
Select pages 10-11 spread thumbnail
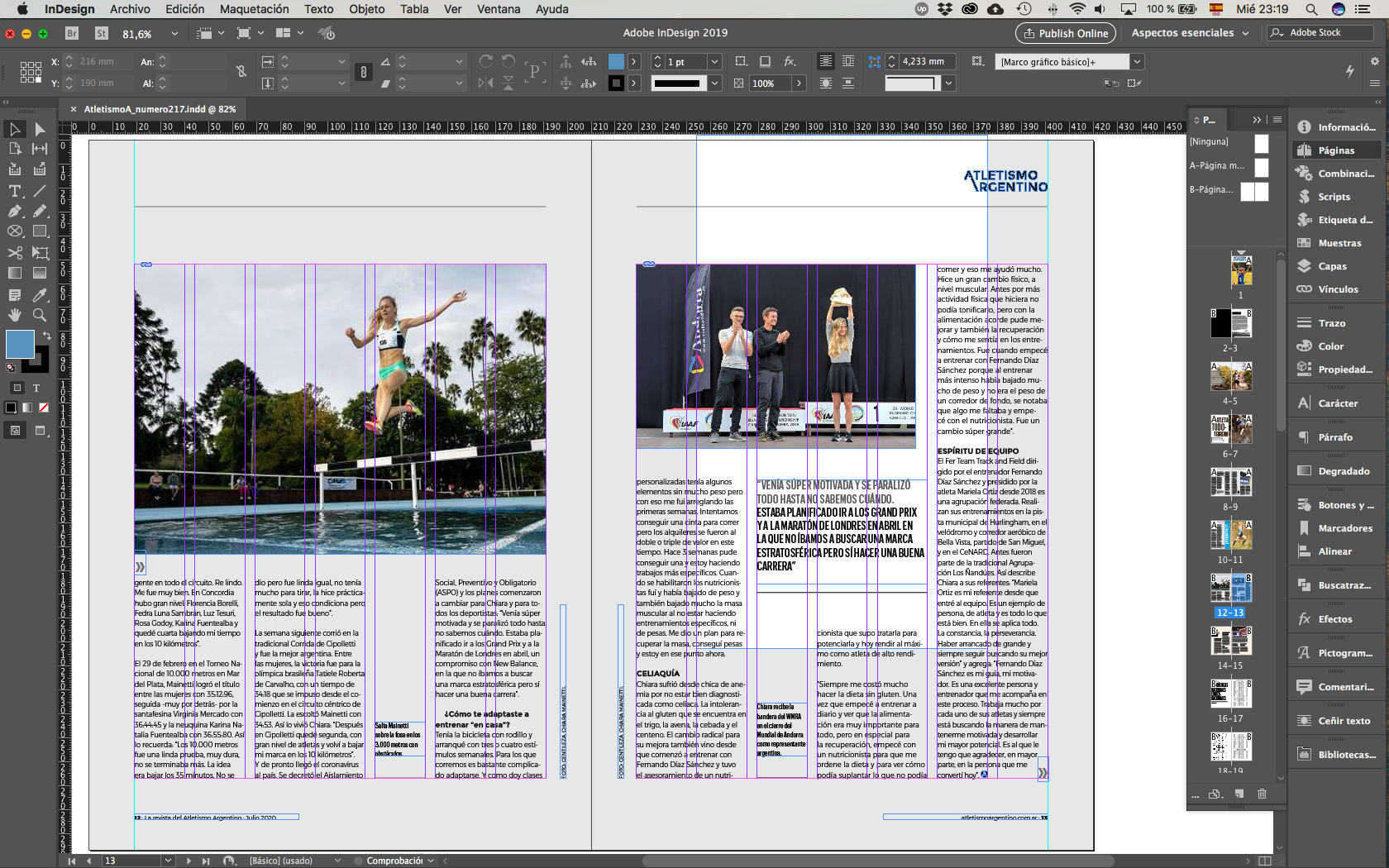(x=1231, y=536)
